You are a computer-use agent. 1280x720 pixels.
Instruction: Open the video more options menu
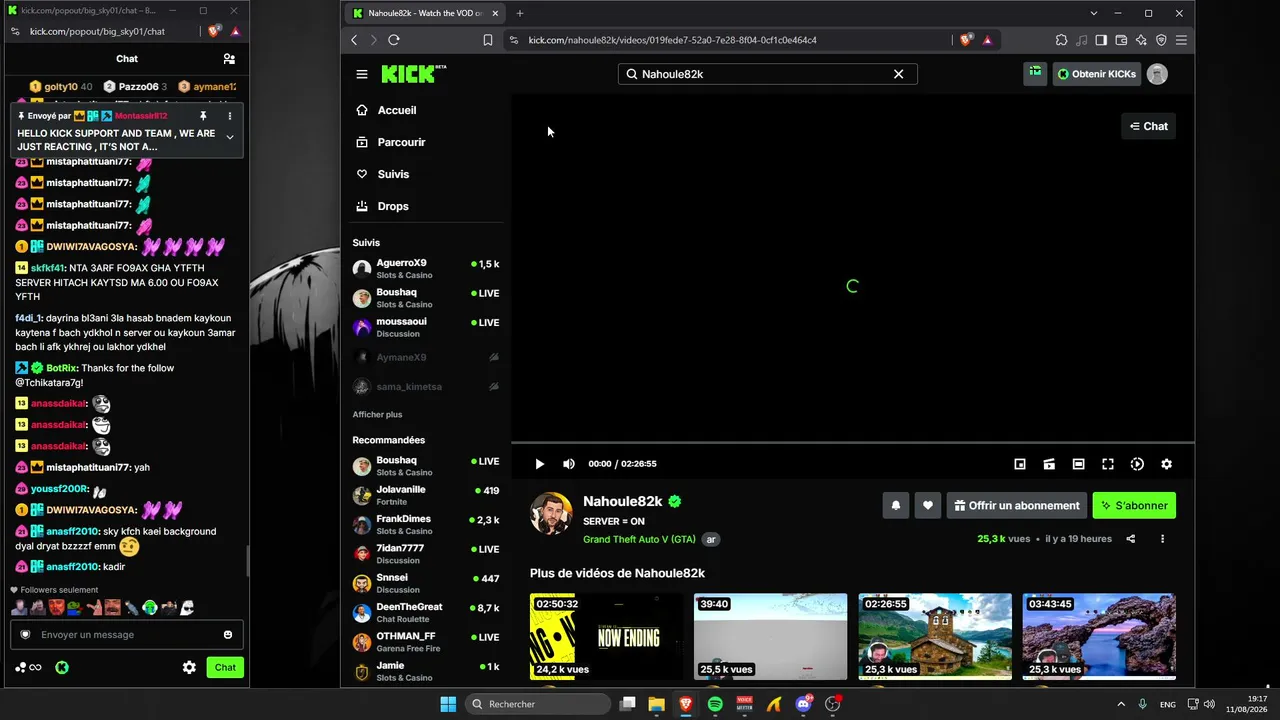click(x=1162, y=539)
